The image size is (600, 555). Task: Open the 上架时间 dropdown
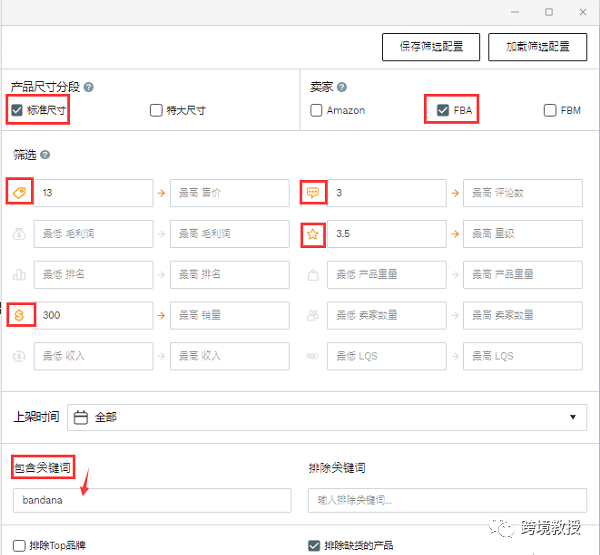[327, 417]
